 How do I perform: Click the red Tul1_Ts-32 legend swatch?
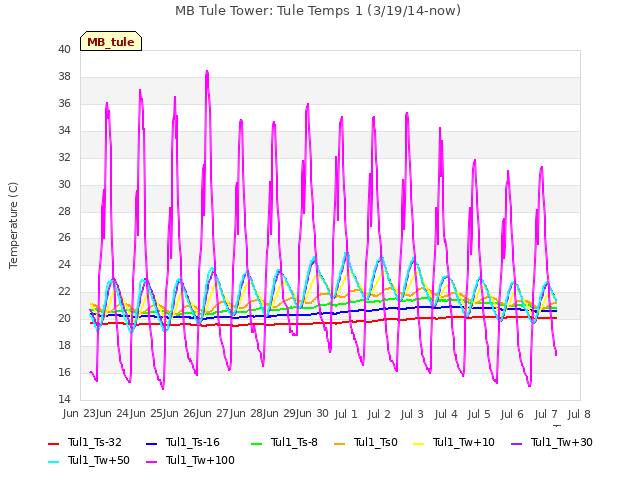(53, 444)
